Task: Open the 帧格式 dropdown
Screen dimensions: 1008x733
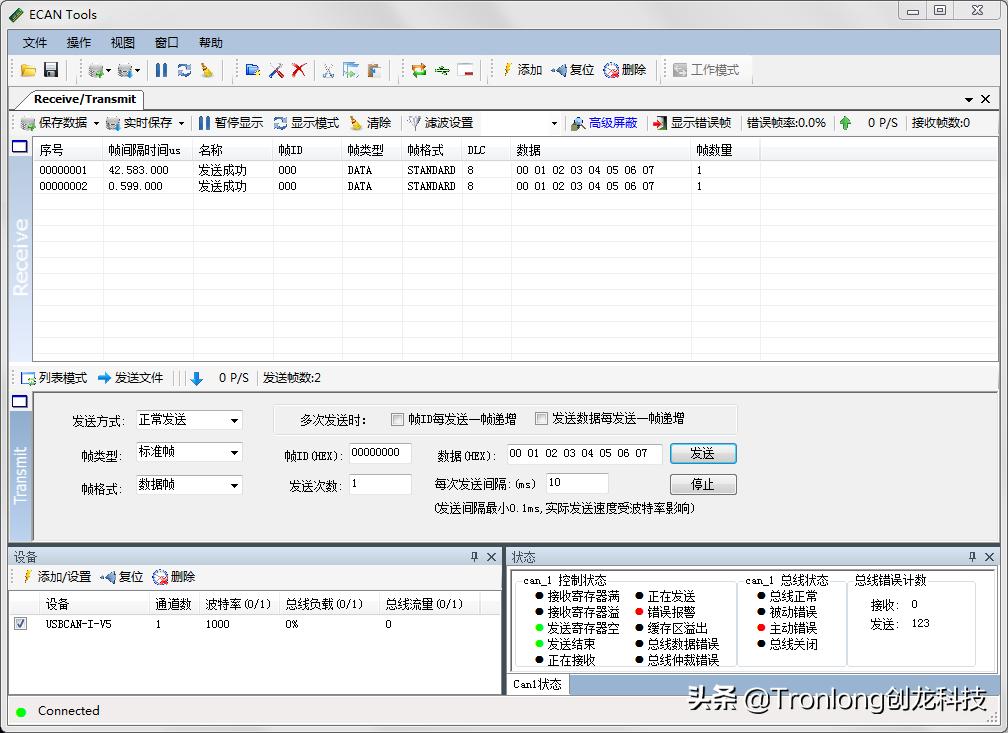Action: point(234,484)
